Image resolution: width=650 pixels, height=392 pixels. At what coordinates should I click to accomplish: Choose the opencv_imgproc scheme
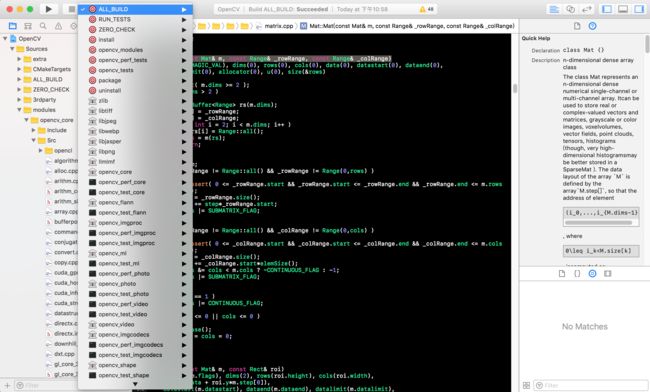click(135, 223)
